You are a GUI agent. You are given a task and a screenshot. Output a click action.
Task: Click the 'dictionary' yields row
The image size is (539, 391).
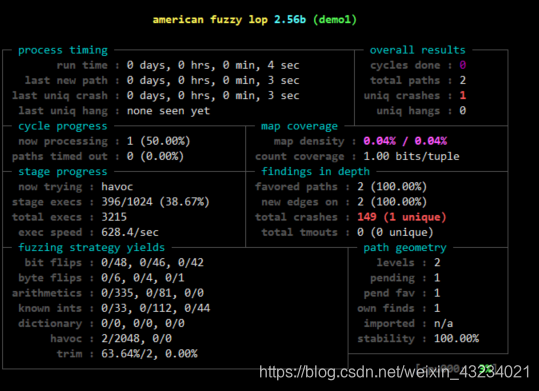[101, 323]
